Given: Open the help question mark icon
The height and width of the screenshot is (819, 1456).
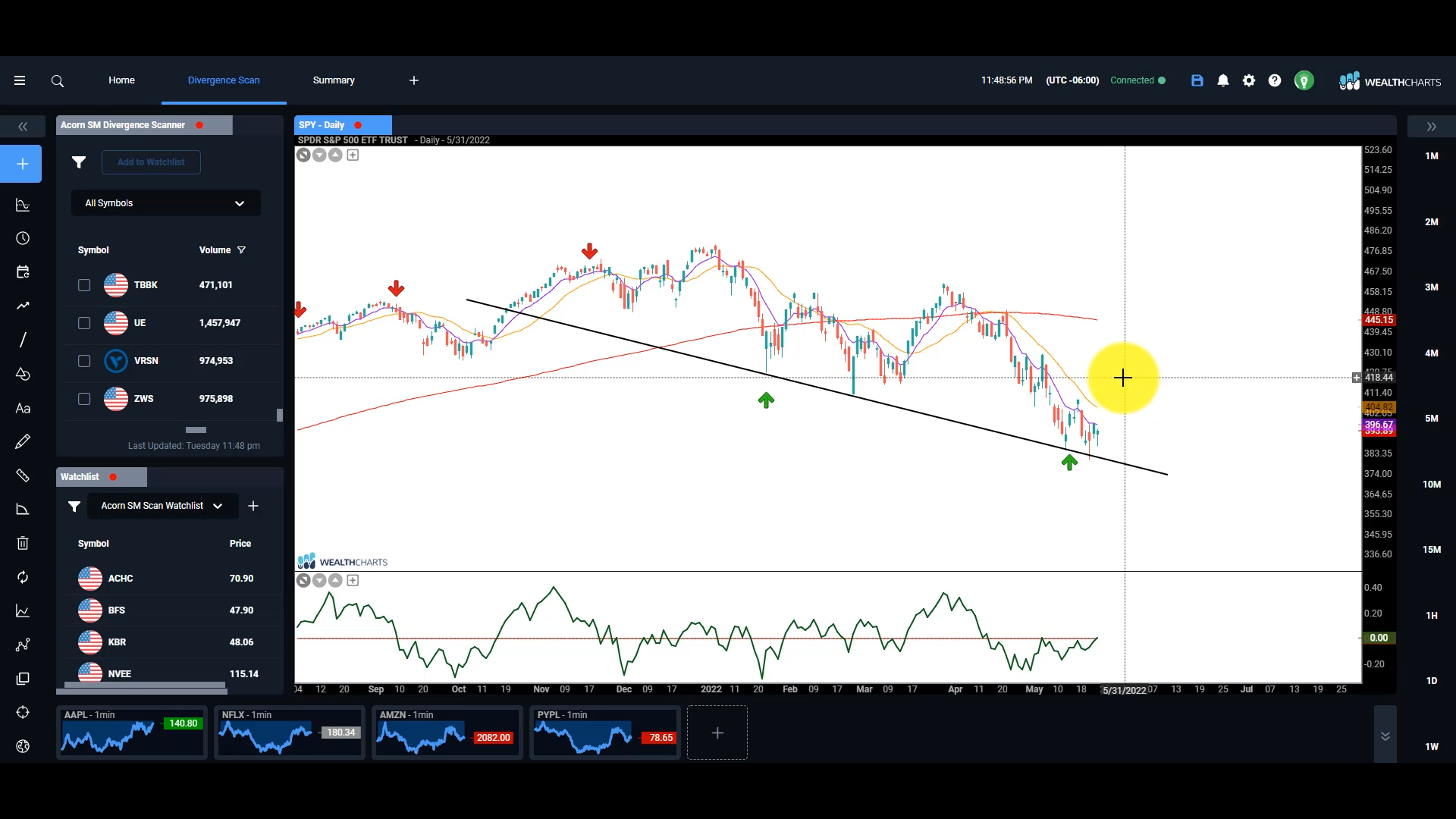Looking at the screenshot, I should [x=1275, y=80].
